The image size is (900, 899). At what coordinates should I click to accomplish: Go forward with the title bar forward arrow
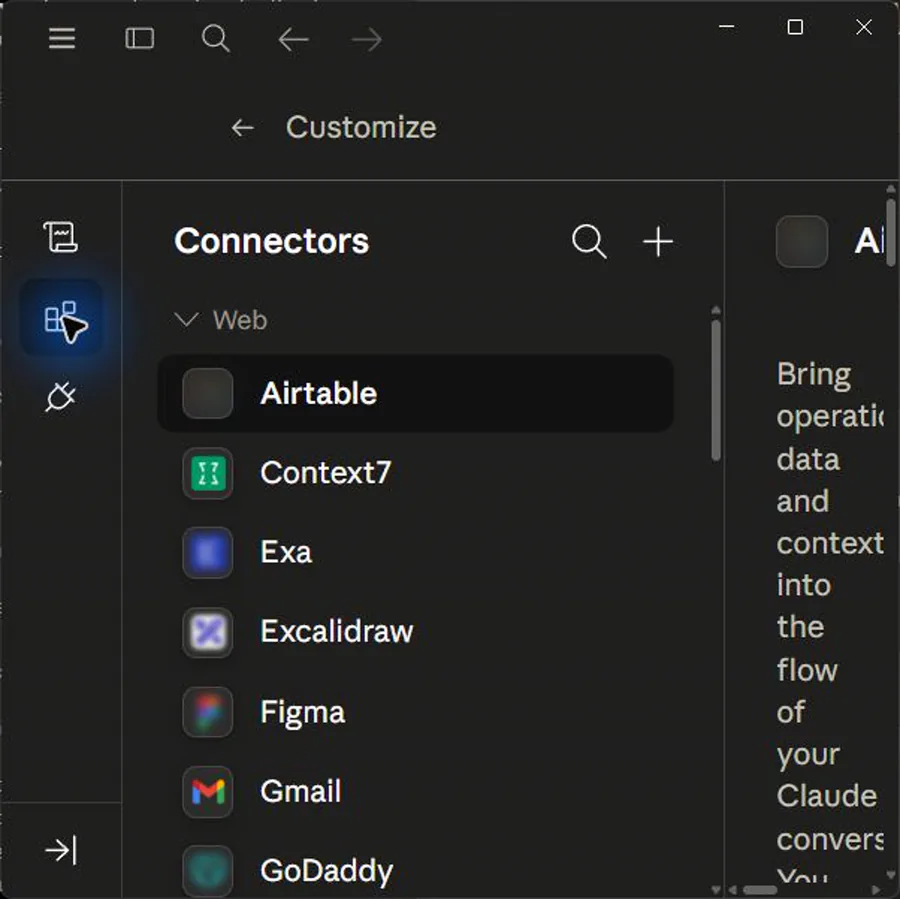pyautogui.click(x=367, y=40)
